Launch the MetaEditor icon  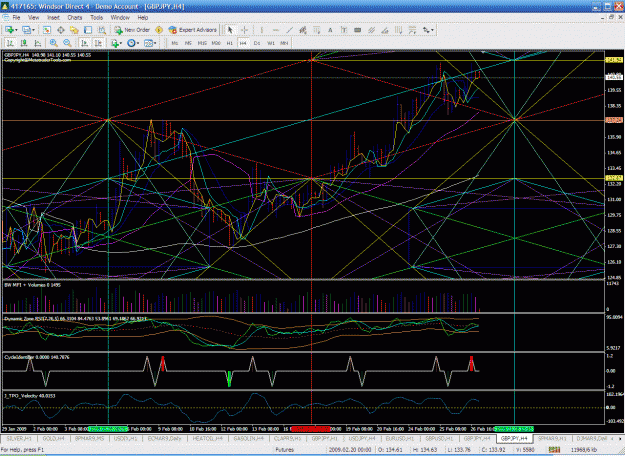(x=159, y=30)
